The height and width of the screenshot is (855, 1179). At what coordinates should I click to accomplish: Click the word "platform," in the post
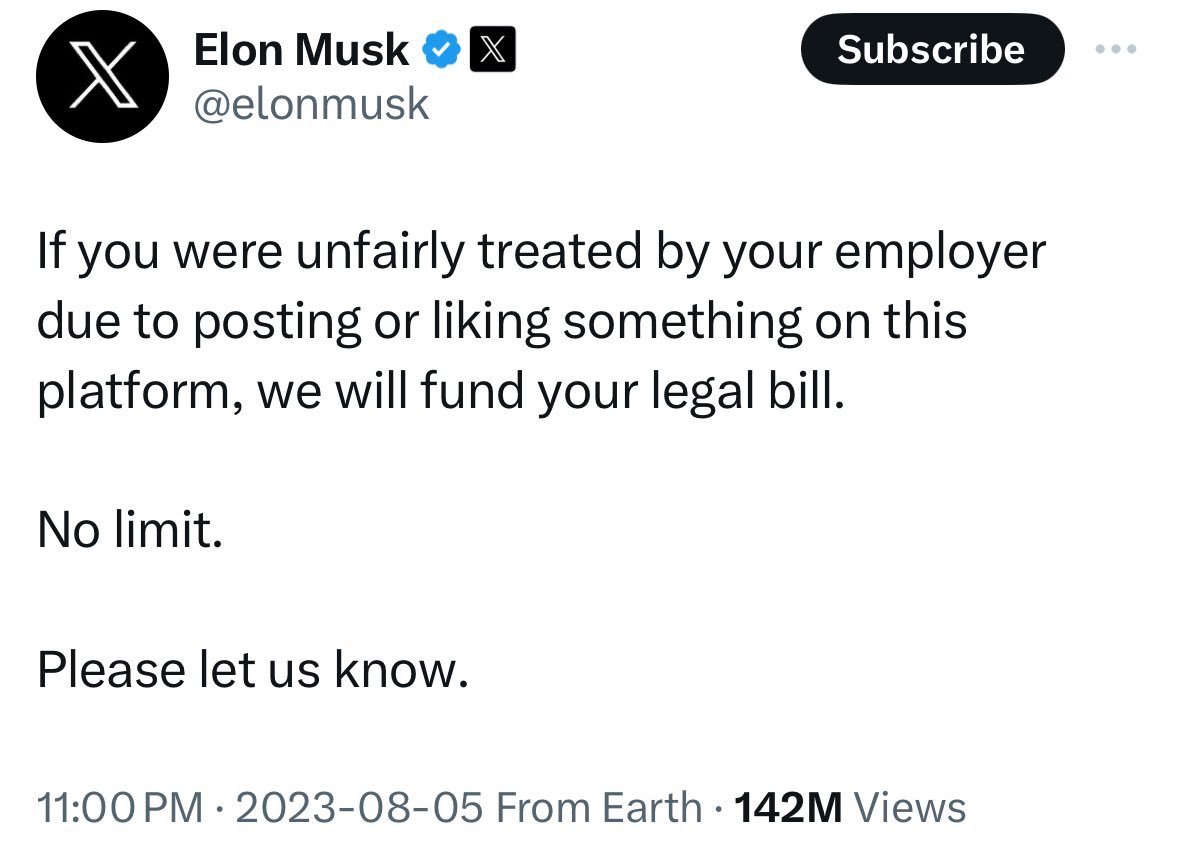pyautogui.click(x=139, y=393)
